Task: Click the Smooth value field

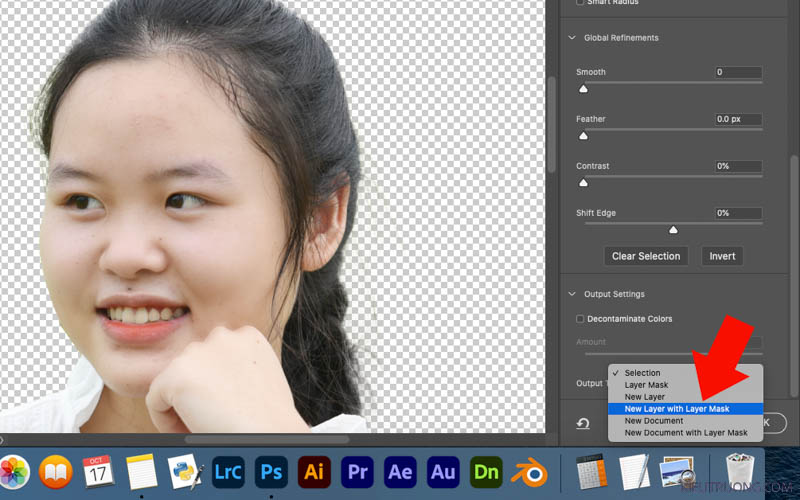Action: (738, 72)
